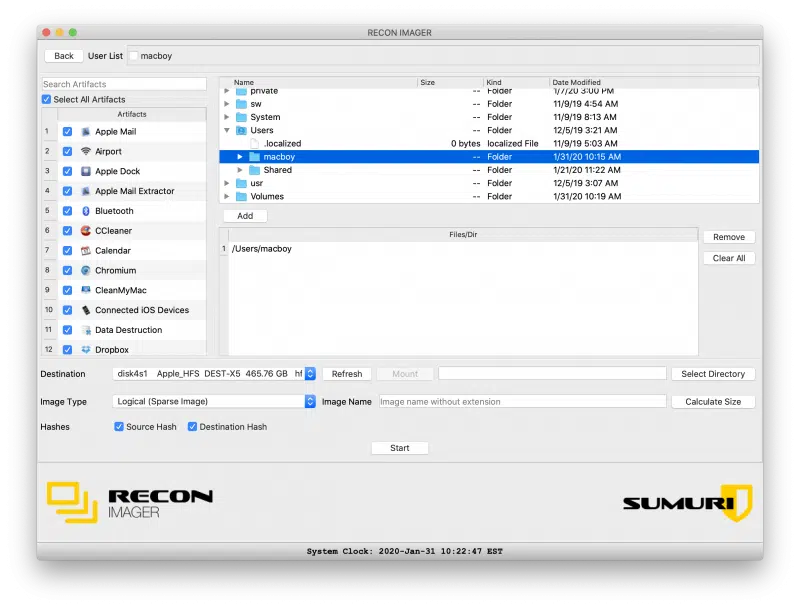This screenshot has width=800, height=609.
Task: Uncheck the Apple Mail artifact checkbox
Action: point(67,132)
